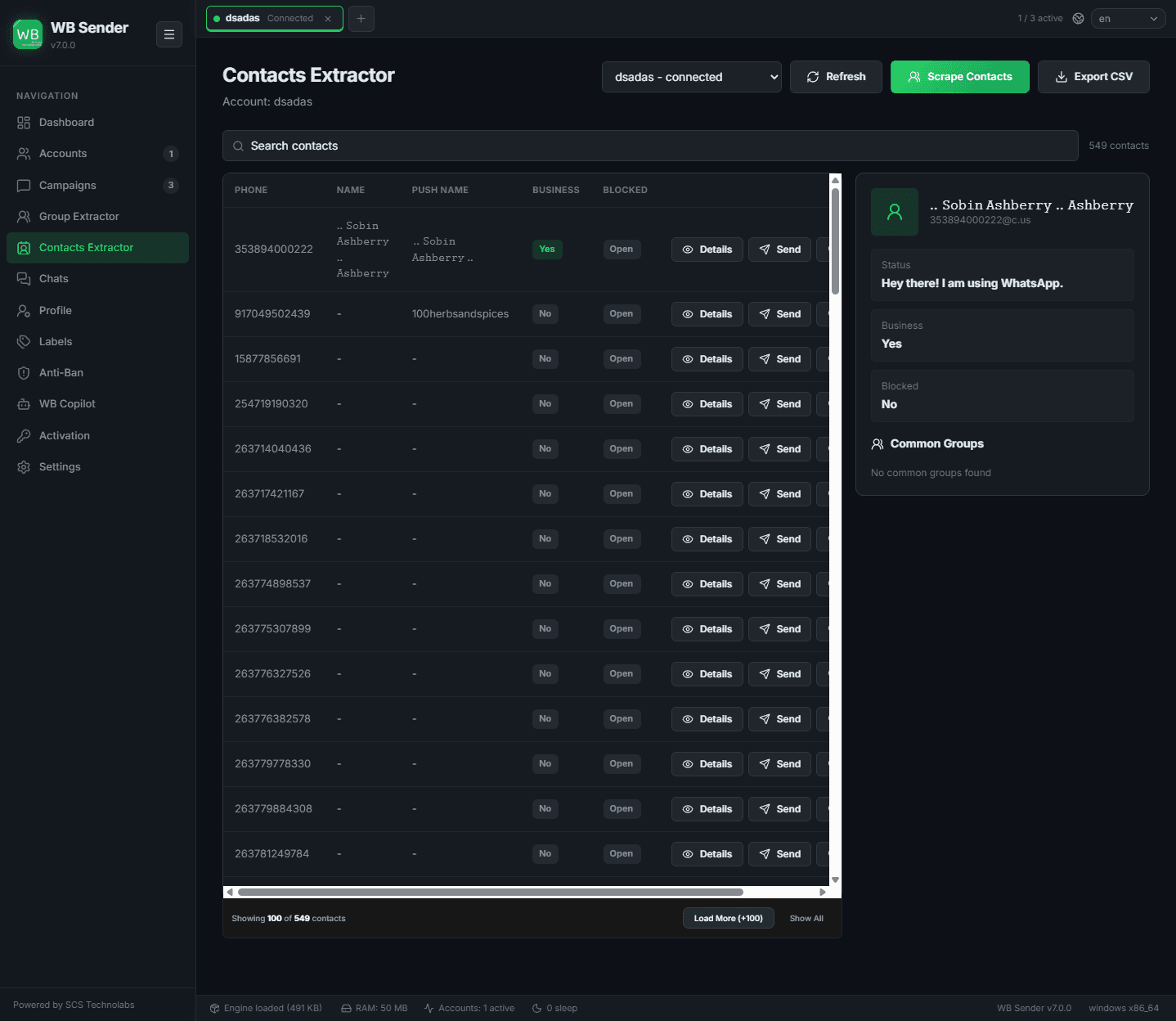
Task: Load More (+100) contacts
Action: 729,919
